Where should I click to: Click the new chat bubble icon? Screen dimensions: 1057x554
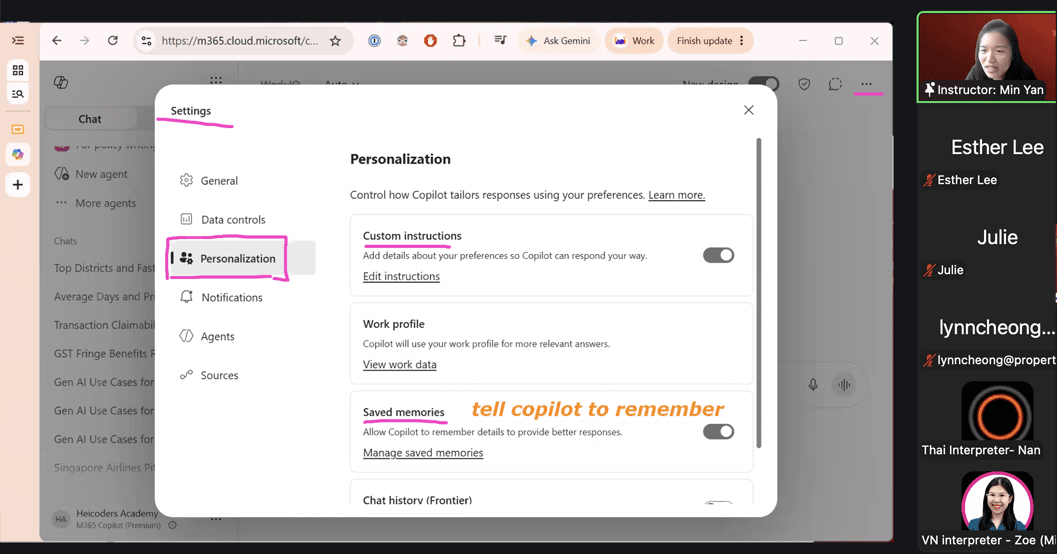click(835, 84)
